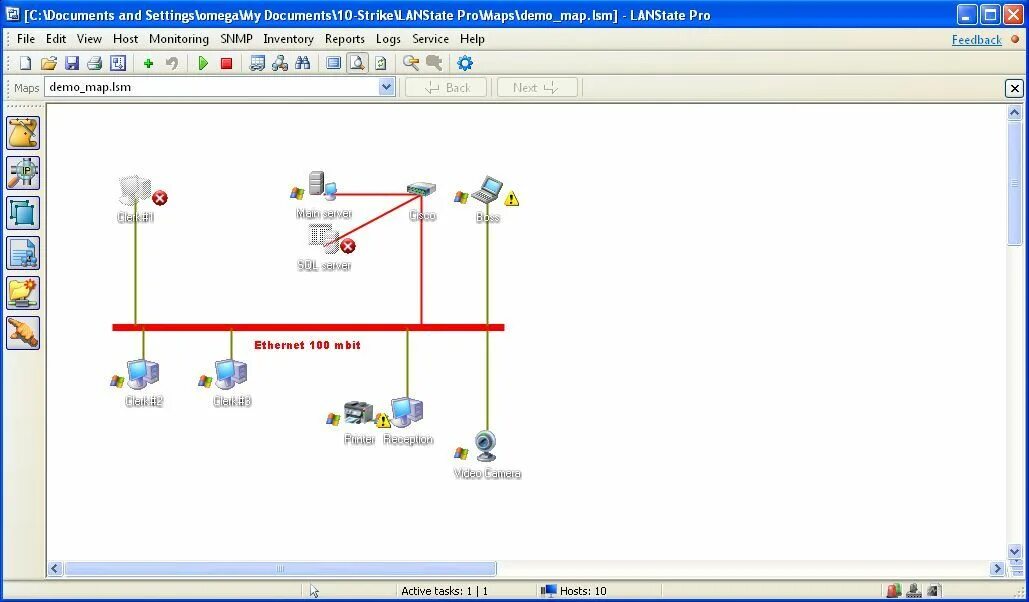Click the New map toolbar icon
Viewport: 1029px width, 602px height.
pyautogui.click(x=25, y=63)
